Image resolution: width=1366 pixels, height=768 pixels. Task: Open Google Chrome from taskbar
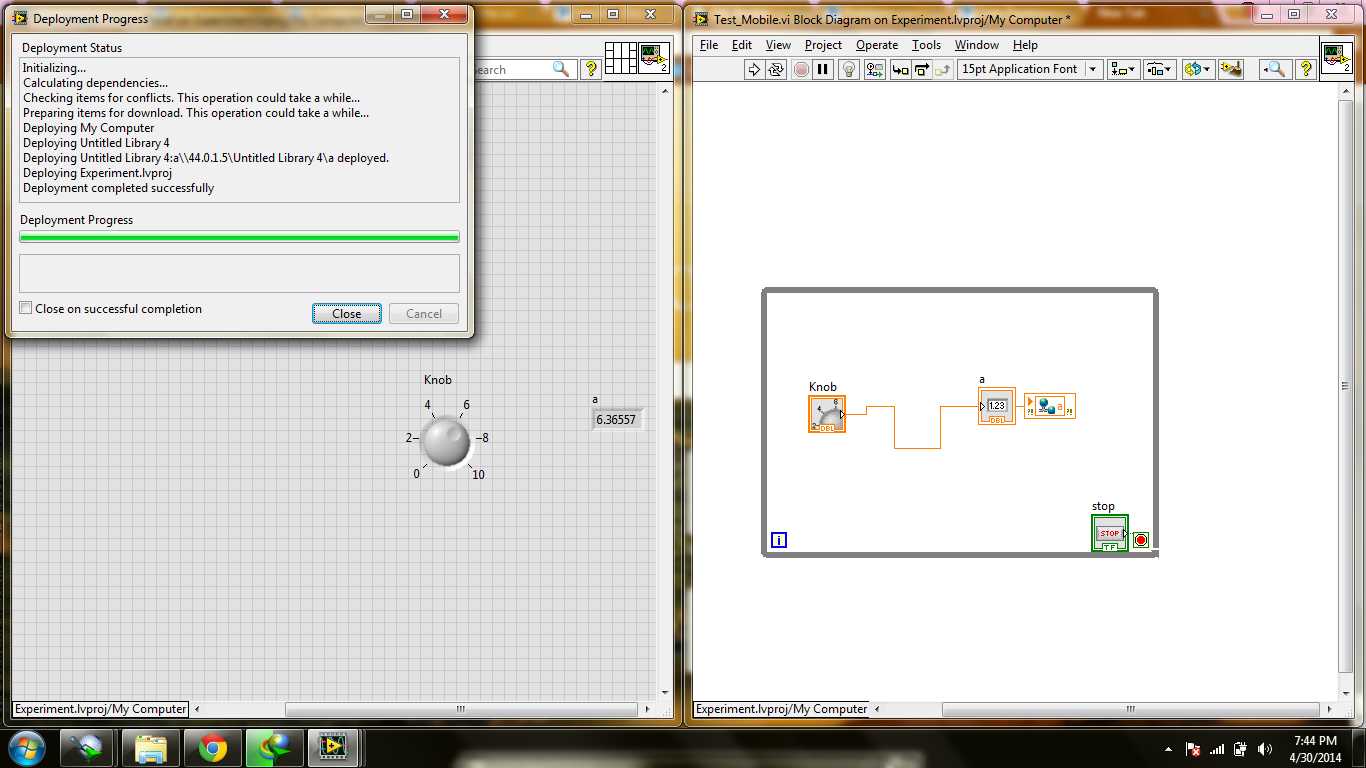tap(212, 748)
